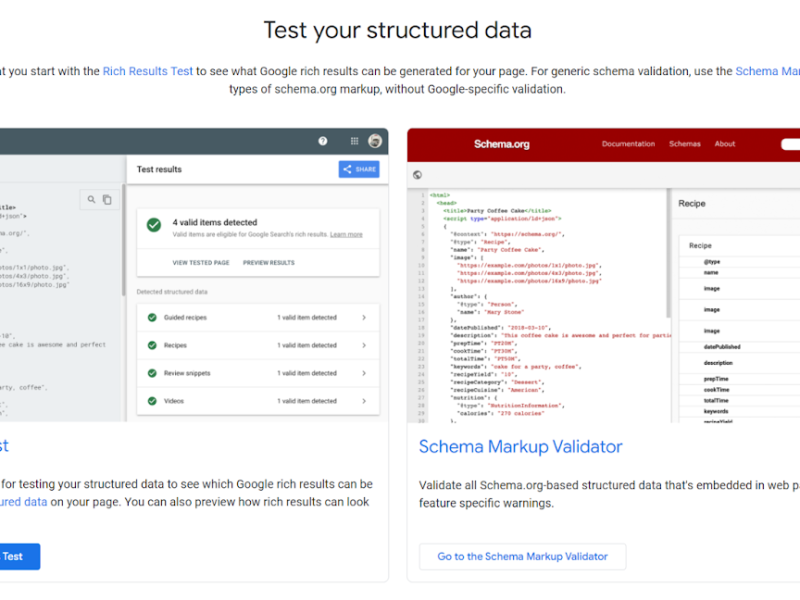The height and width of the screenshot is (600, 800).
Task: Click the copy code icon
Action: click(107, 200)
